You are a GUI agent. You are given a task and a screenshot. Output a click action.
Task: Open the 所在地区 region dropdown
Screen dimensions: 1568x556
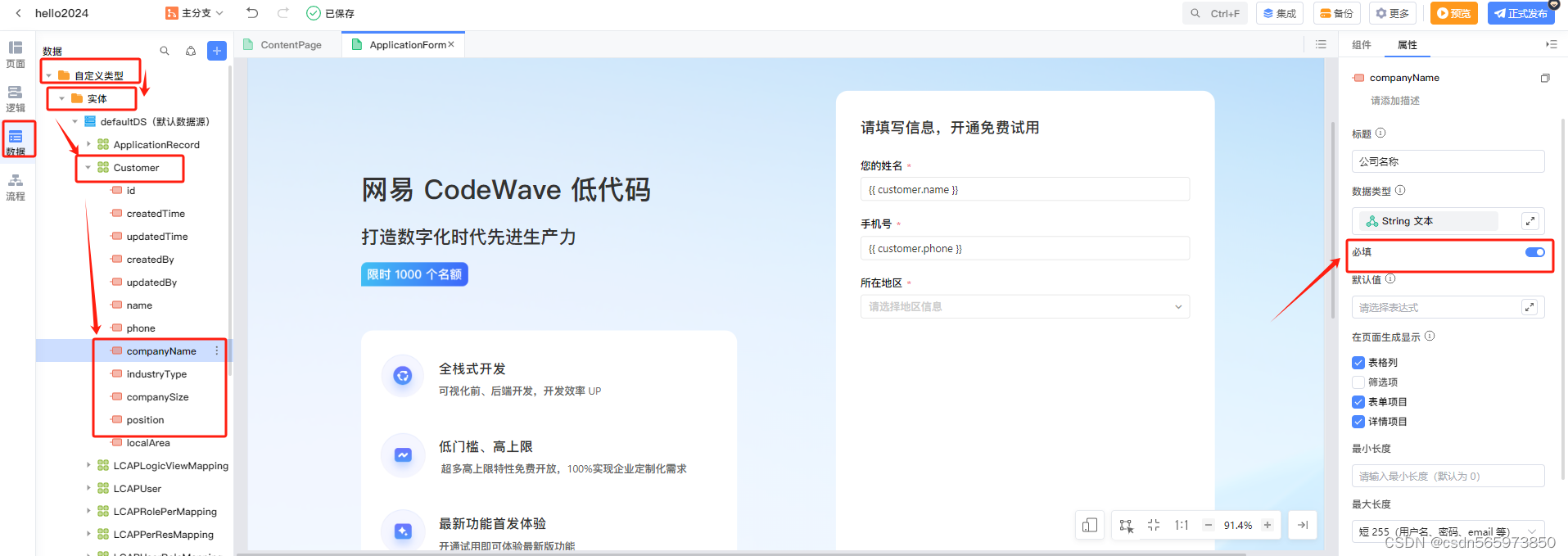click(x=1025, y=306)
